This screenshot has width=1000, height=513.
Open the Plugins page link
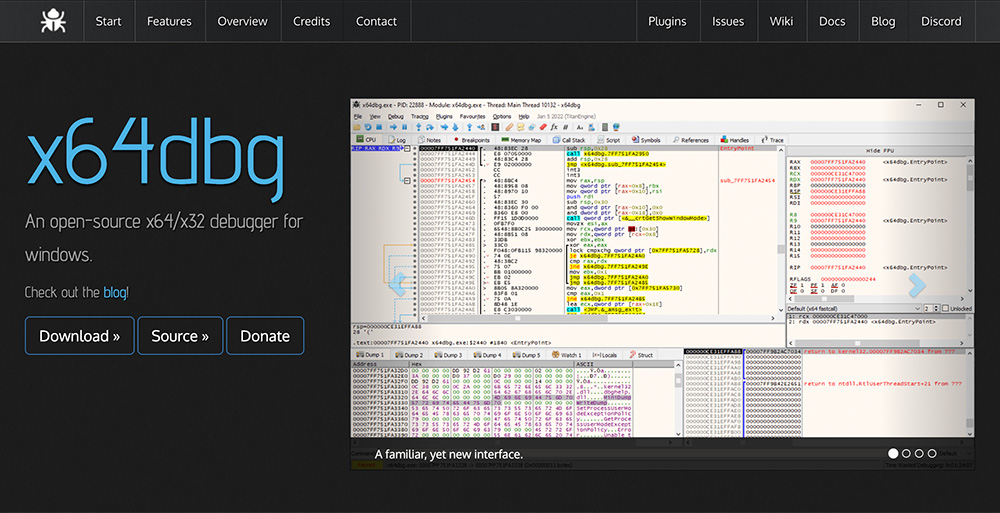(x=667, y=21)
